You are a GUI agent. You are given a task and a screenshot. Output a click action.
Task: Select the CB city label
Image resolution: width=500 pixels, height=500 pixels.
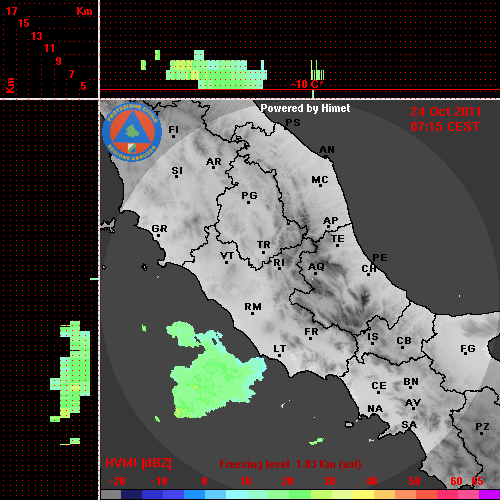[x=404, y=341]
